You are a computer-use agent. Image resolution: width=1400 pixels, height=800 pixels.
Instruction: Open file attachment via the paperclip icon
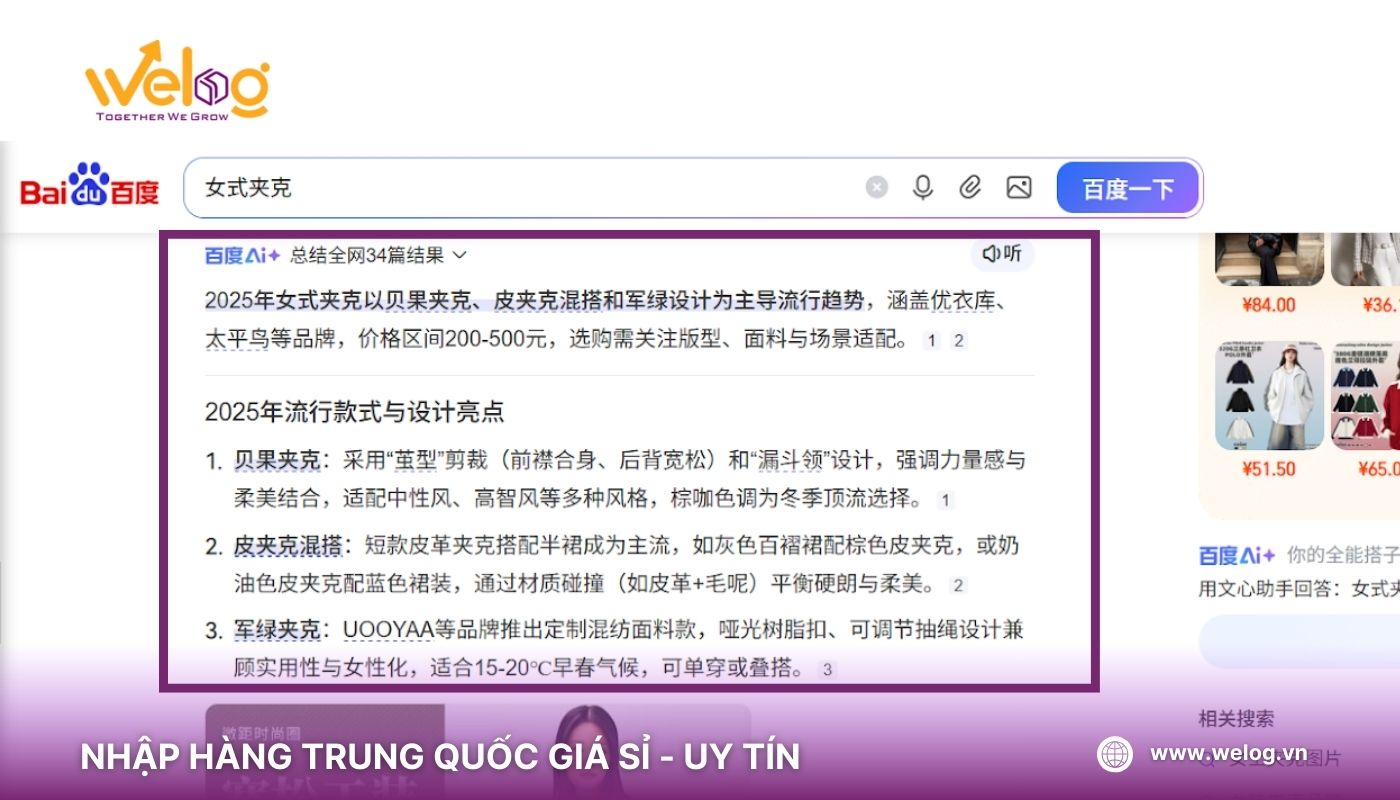click(969, 187)
